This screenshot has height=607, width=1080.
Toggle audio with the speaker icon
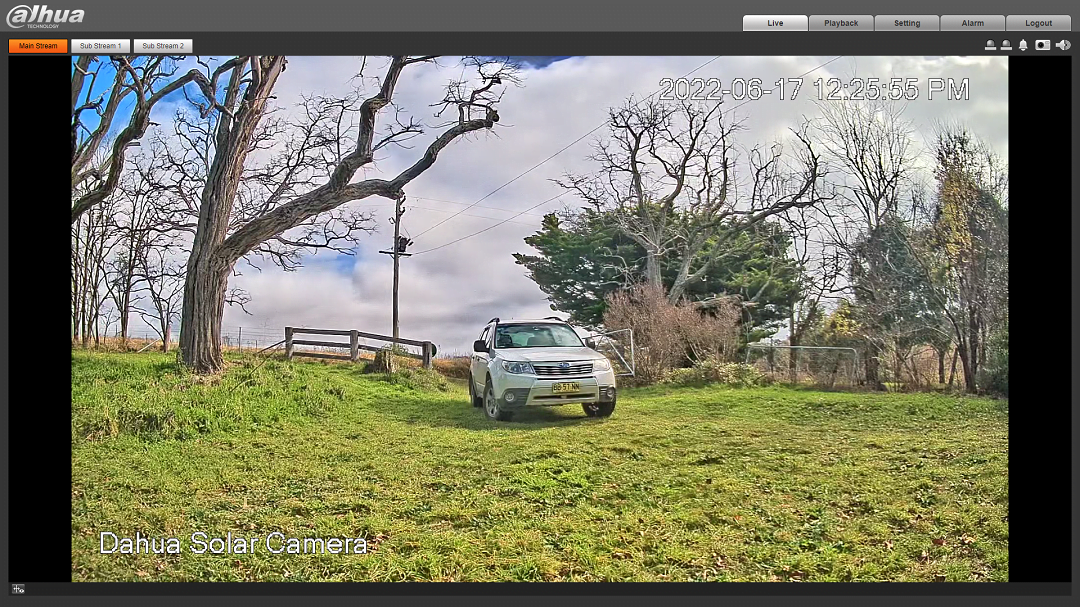(x=1062, y=45)
